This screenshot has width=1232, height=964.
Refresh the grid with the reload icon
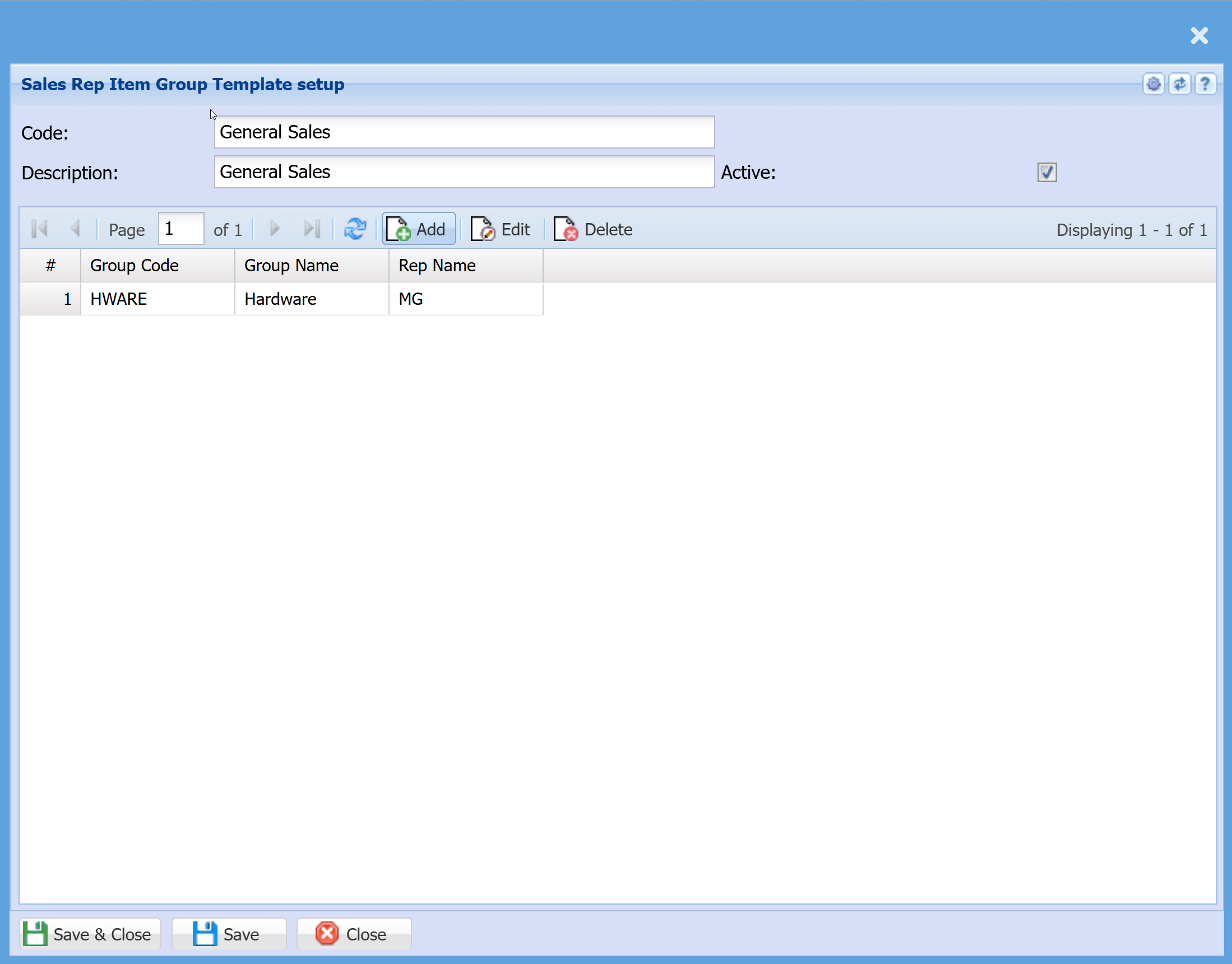(355, 229)
